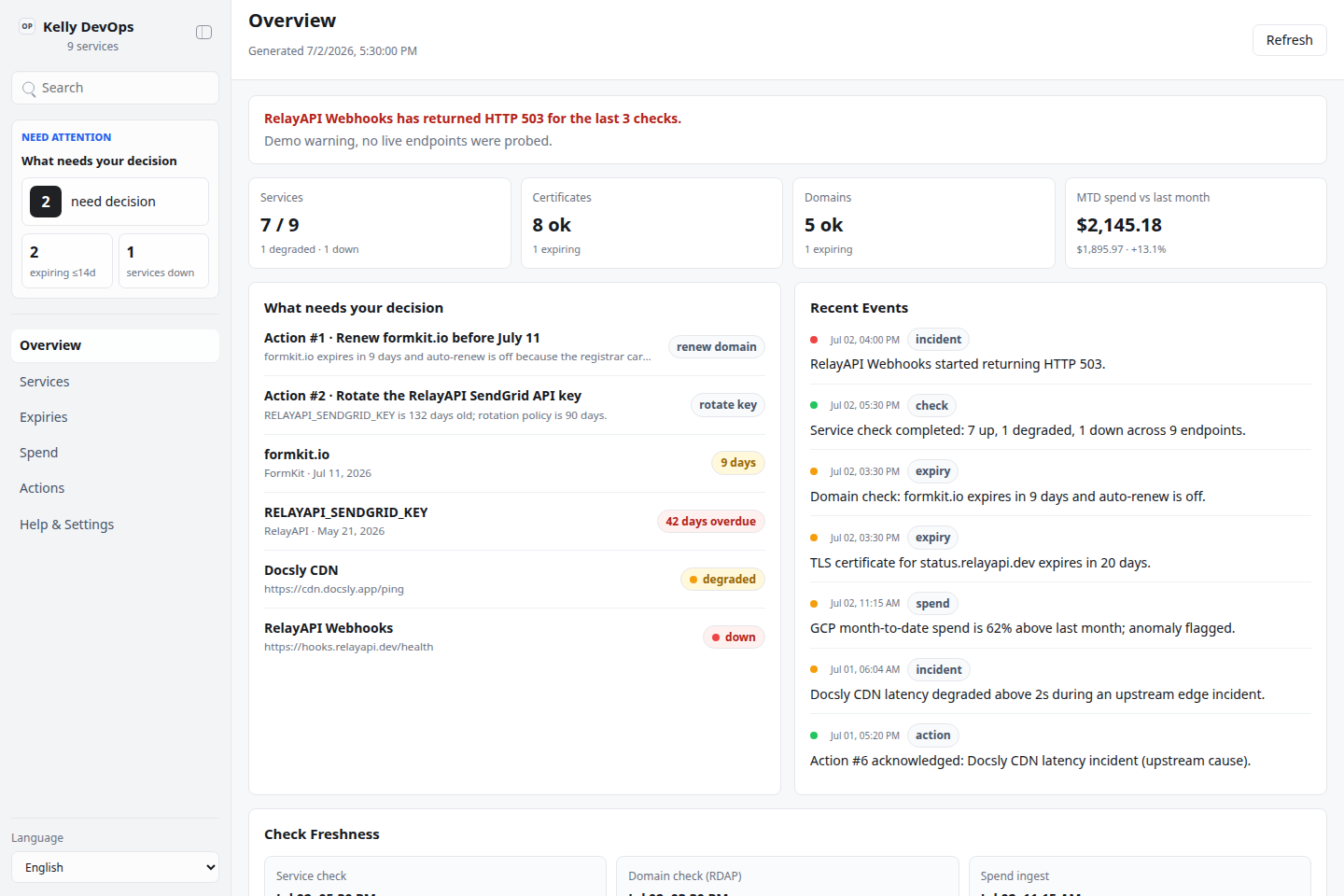Click the RelayAPI HTTP 503 alert banner

788,130
